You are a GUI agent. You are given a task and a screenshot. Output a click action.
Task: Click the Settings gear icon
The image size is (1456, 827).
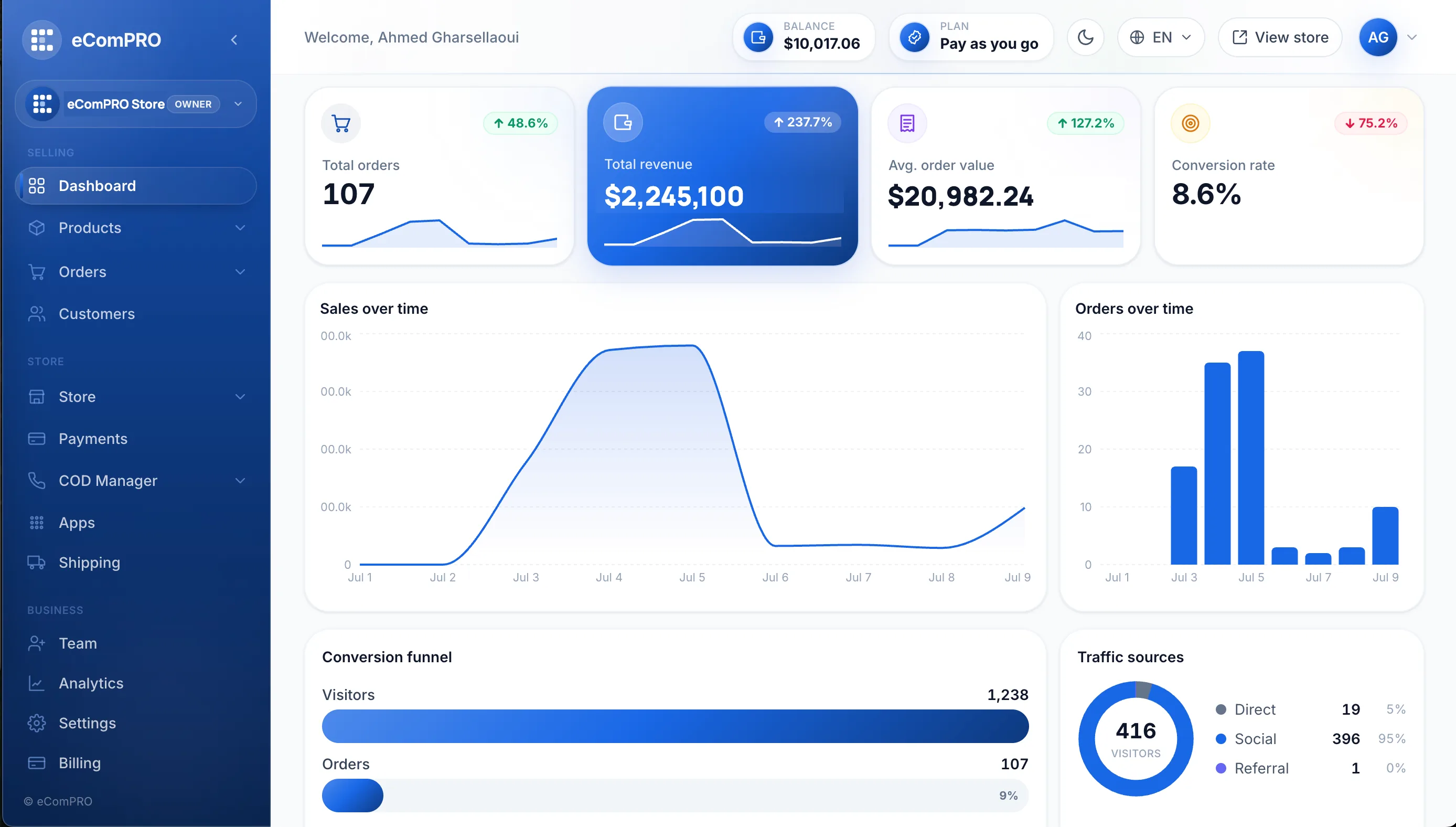[36, 723]
